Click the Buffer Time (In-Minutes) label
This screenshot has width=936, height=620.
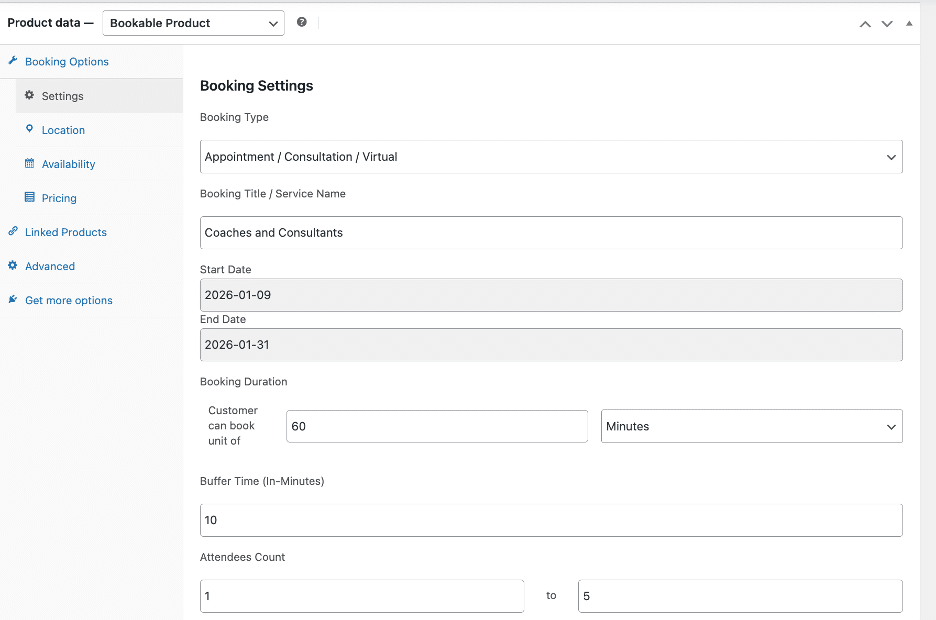(x=262, y=481)
